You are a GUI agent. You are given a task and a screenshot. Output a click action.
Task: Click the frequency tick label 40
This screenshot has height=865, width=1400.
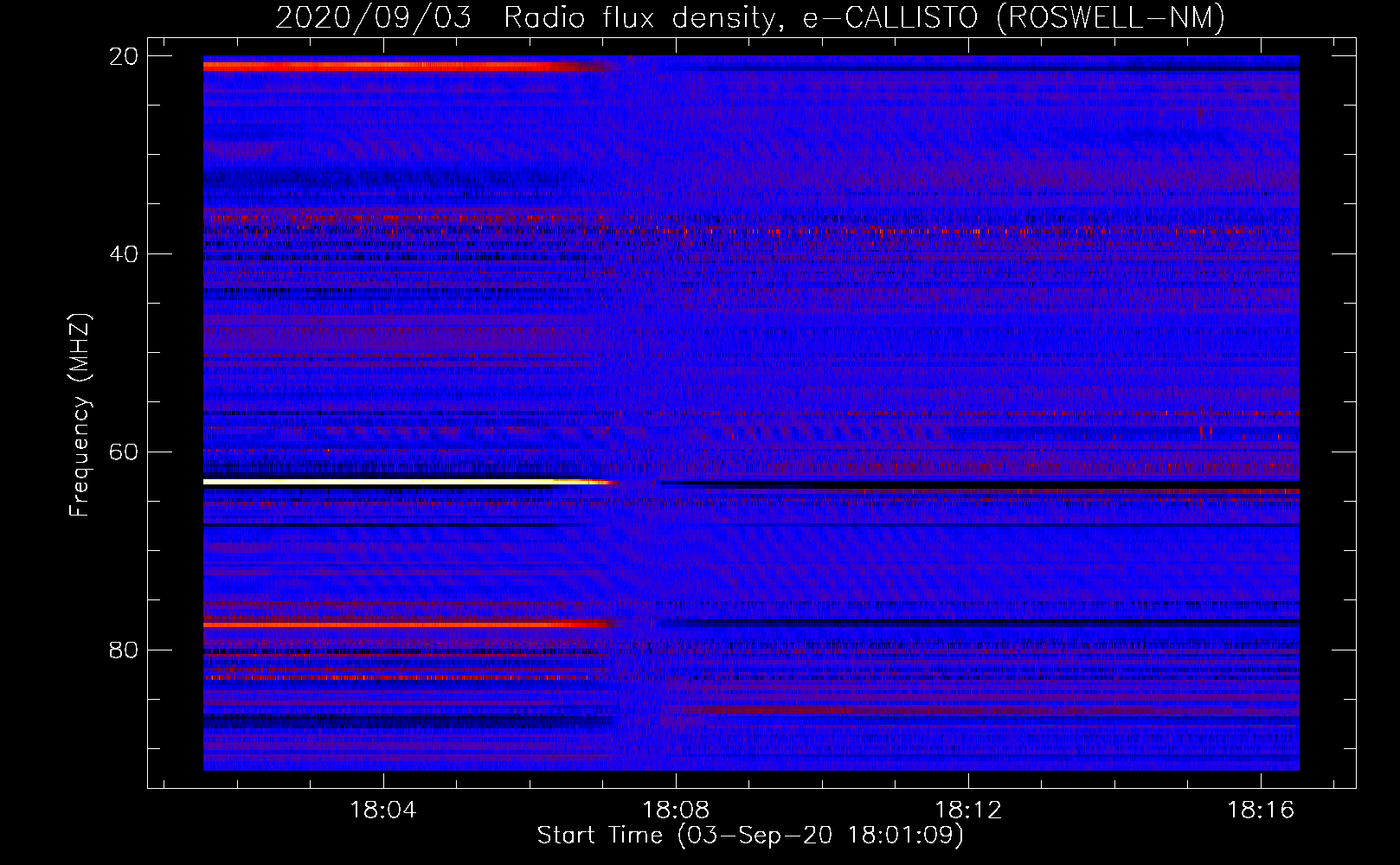point(123,254)
